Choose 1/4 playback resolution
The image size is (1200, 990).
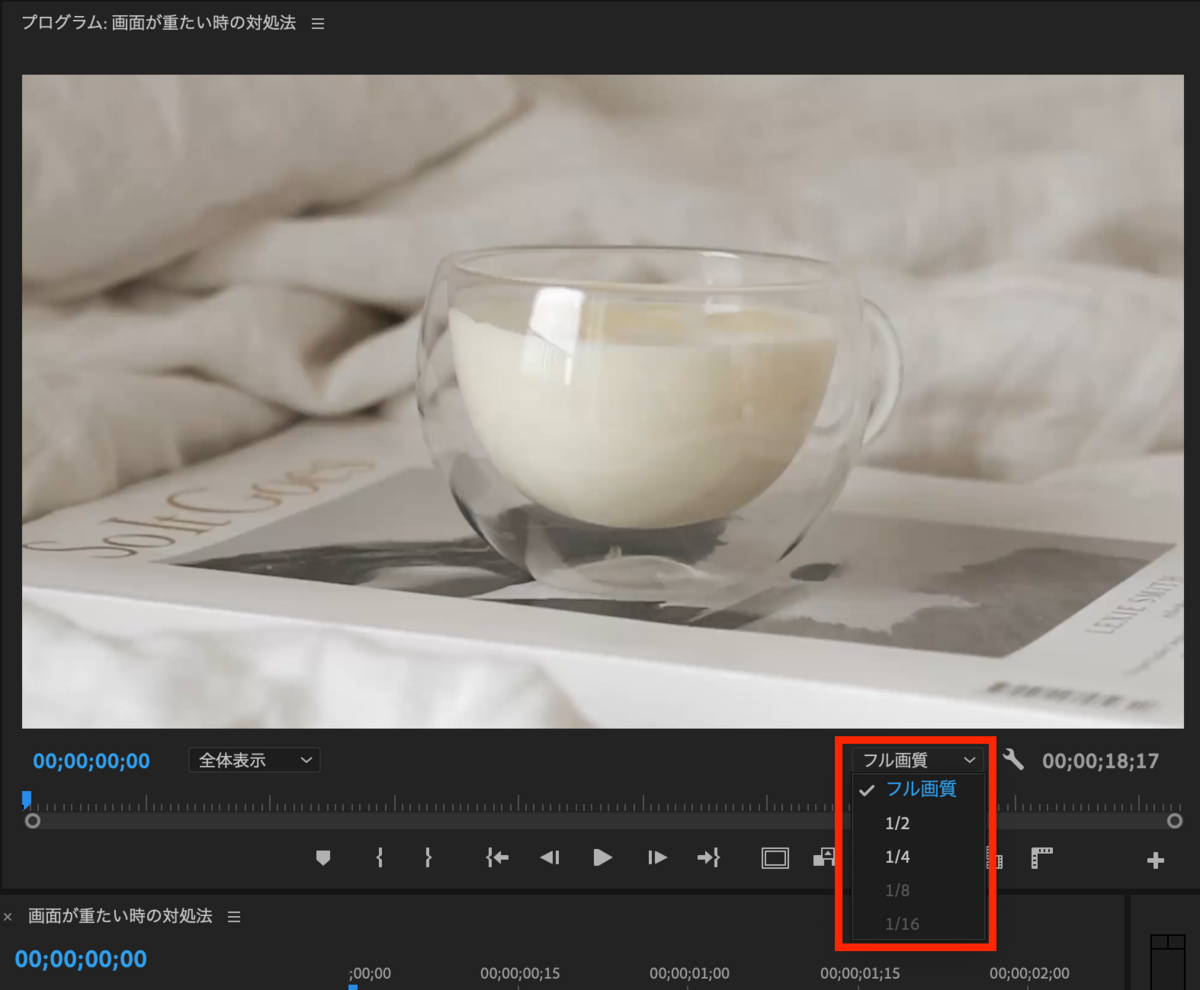coord(920,857)
